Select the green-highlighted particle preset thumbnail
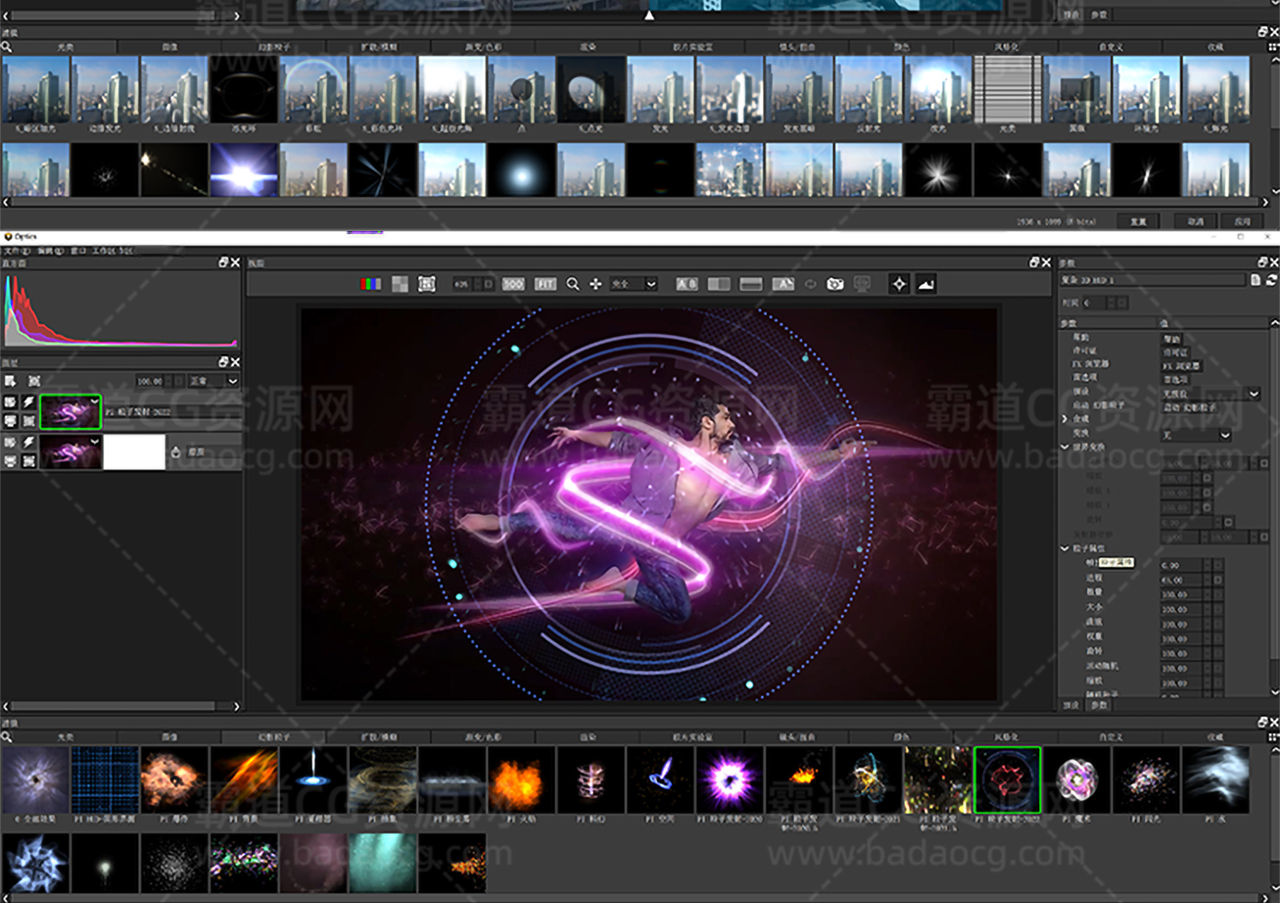Viewport: 1280px width, 903px height. coord(1007,779)
